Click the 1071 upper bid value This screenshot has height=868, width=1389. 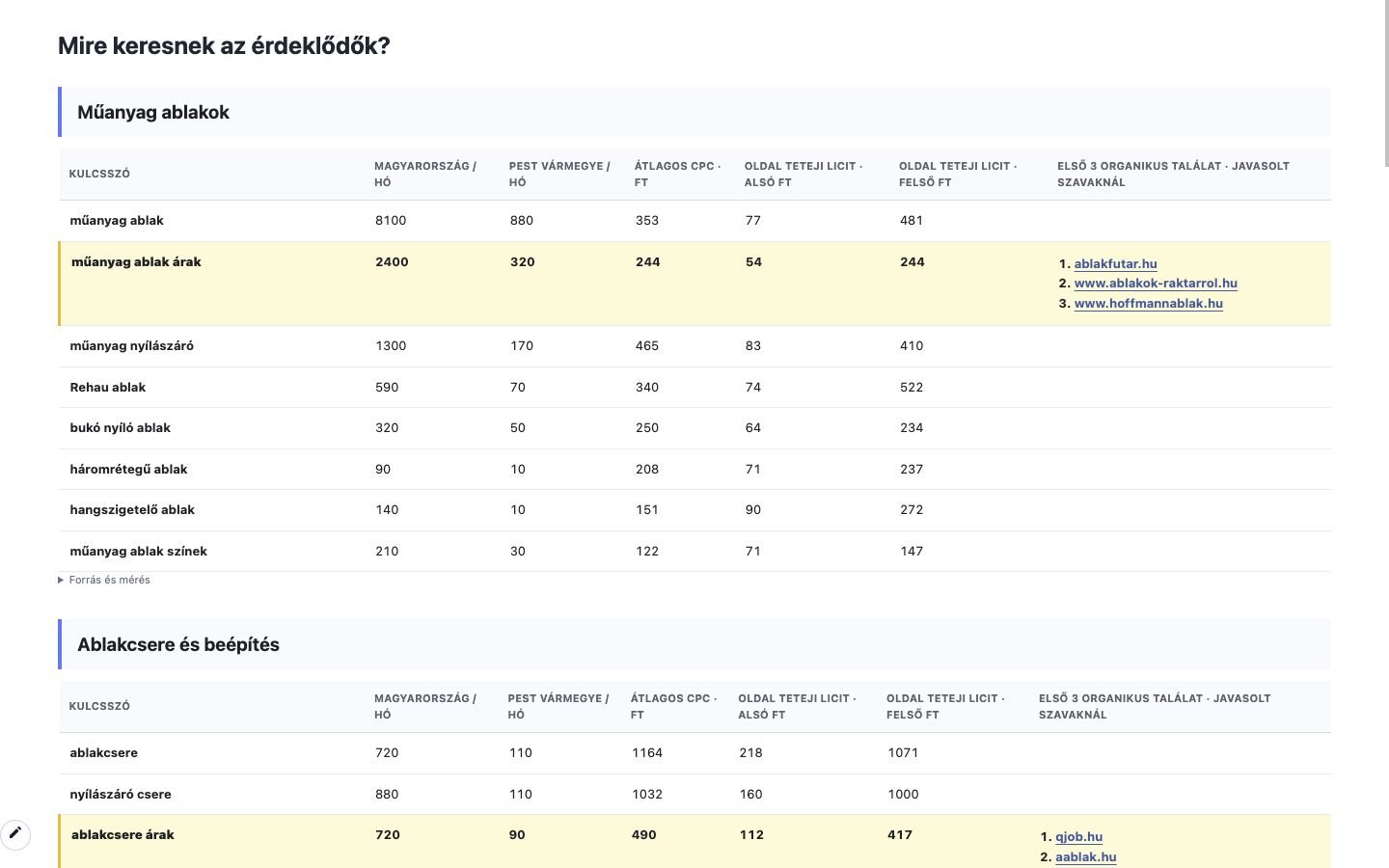click(x=903, y=752)
